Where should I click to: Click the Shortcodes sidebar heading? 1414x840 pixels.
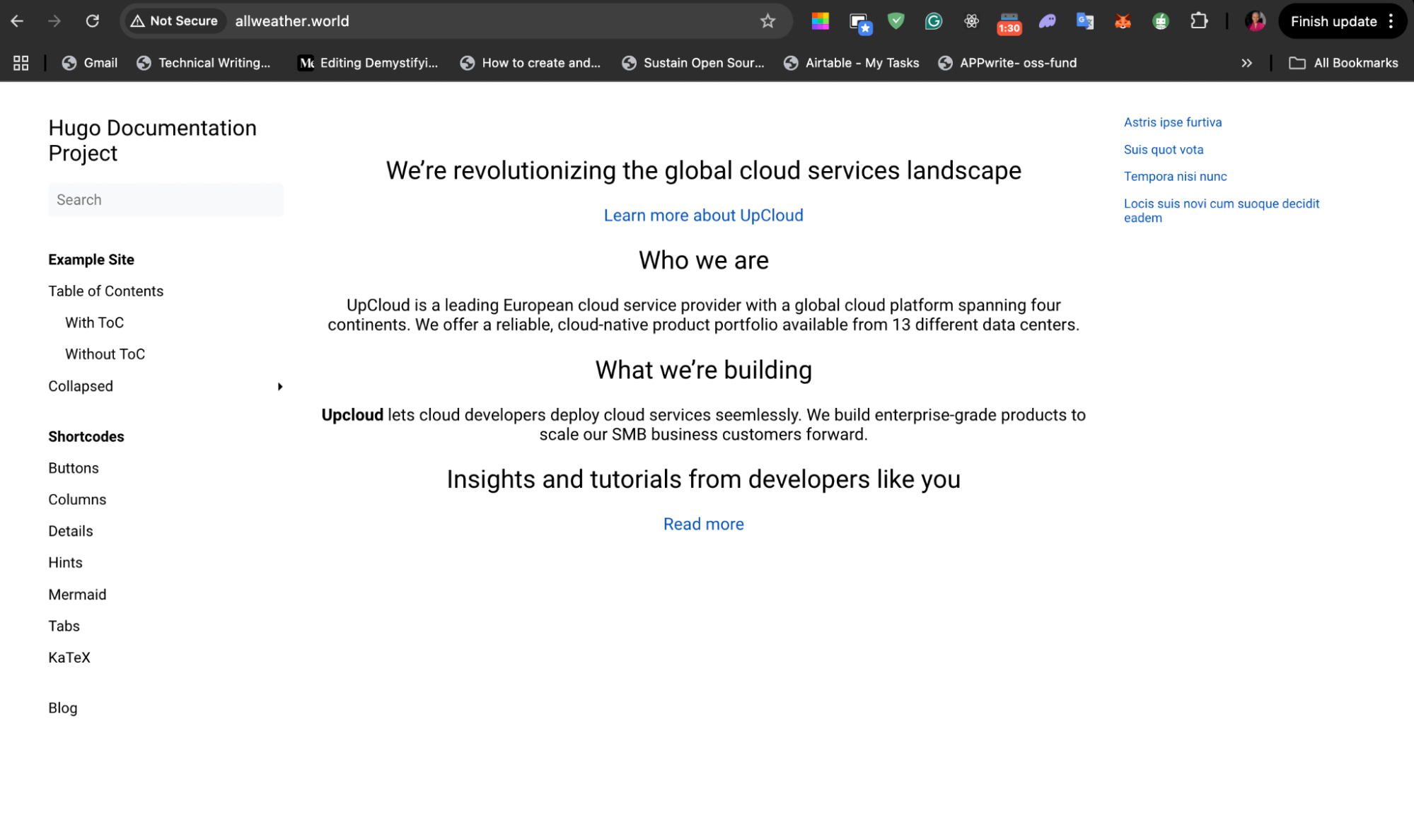(x=86, y=437)
